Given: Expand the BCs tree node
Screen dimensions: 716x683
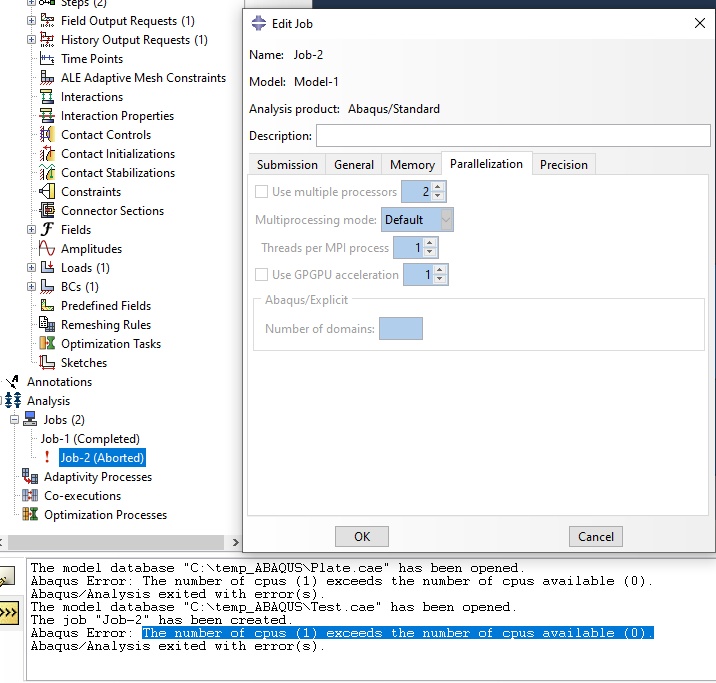Looking at the screenshot, I should coord(31,287).
